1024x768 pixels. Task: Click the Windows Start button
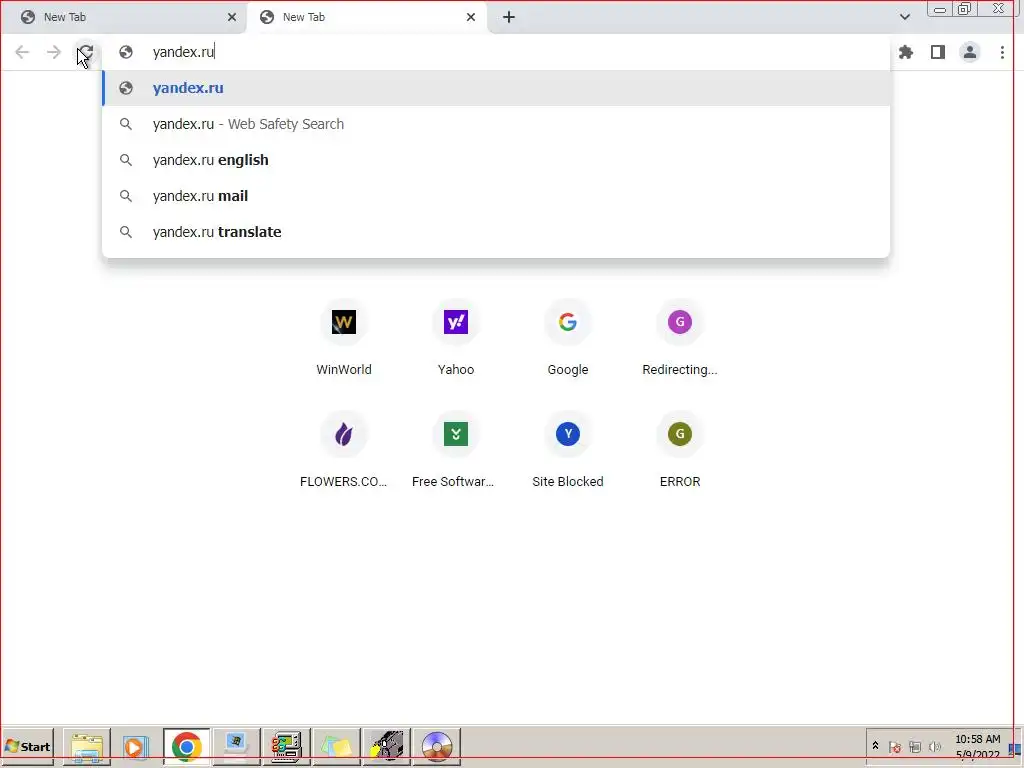[27, 746]
